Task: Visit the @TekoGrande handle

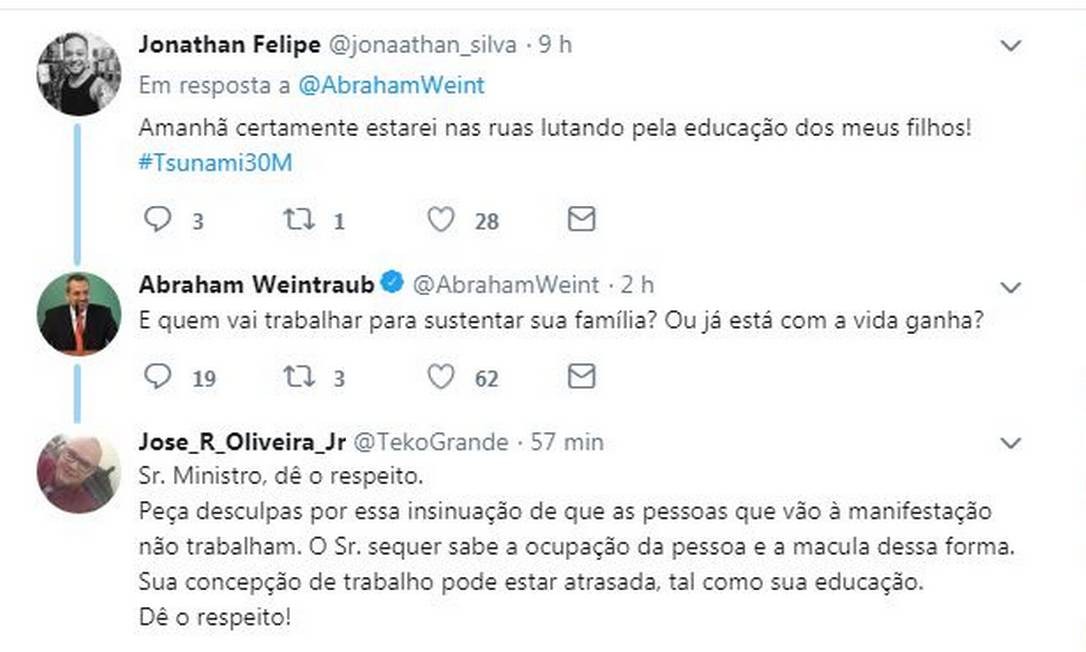Action: click(432, 442)
